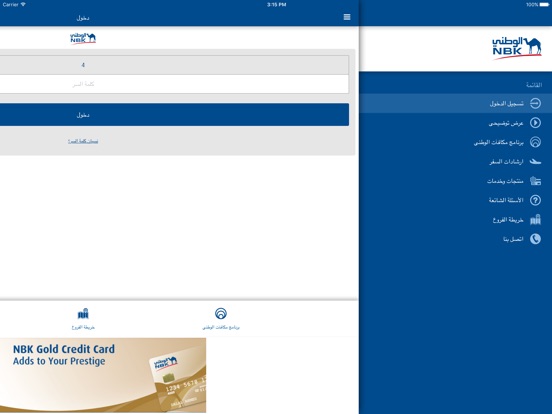
Task: Tap the branch map sidebar icon
Action: tap(535, 220)
